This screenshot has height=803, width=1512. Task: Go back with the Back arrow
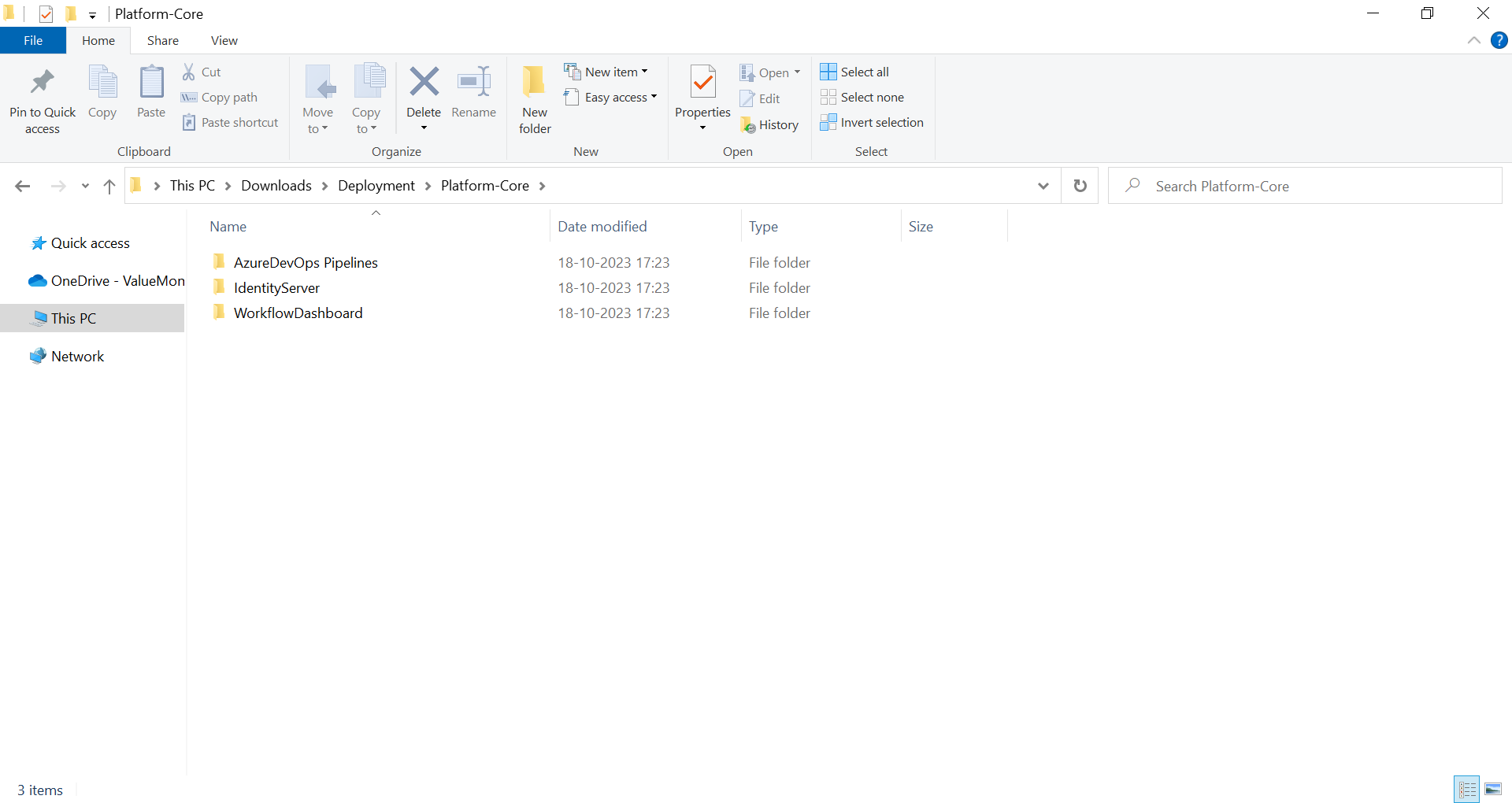click(23, 186)
